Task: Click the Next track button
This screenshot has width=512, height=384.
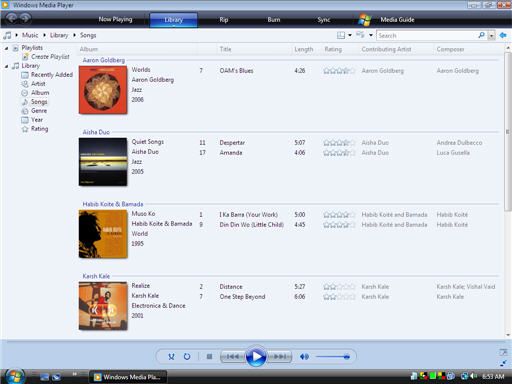Action: coord(279,357)
